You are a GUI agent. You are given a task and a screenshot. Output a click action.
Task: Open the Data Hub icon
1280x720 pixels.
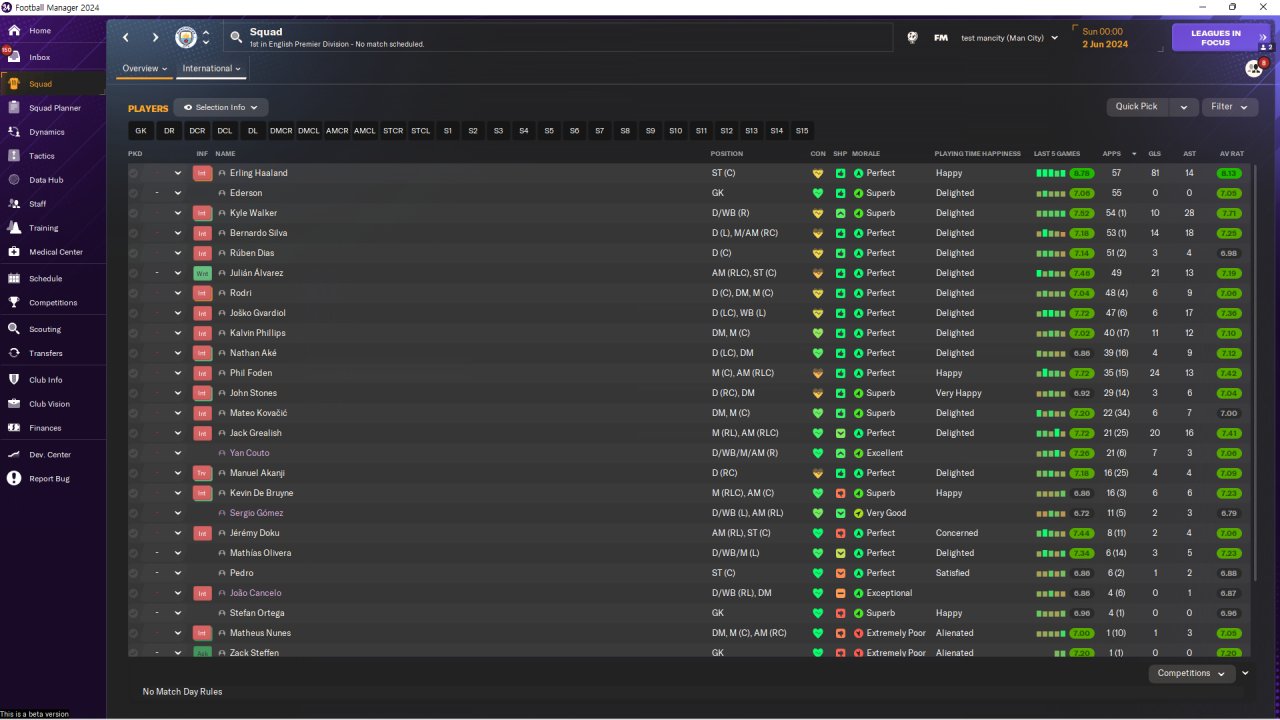[x=14, y=180]
